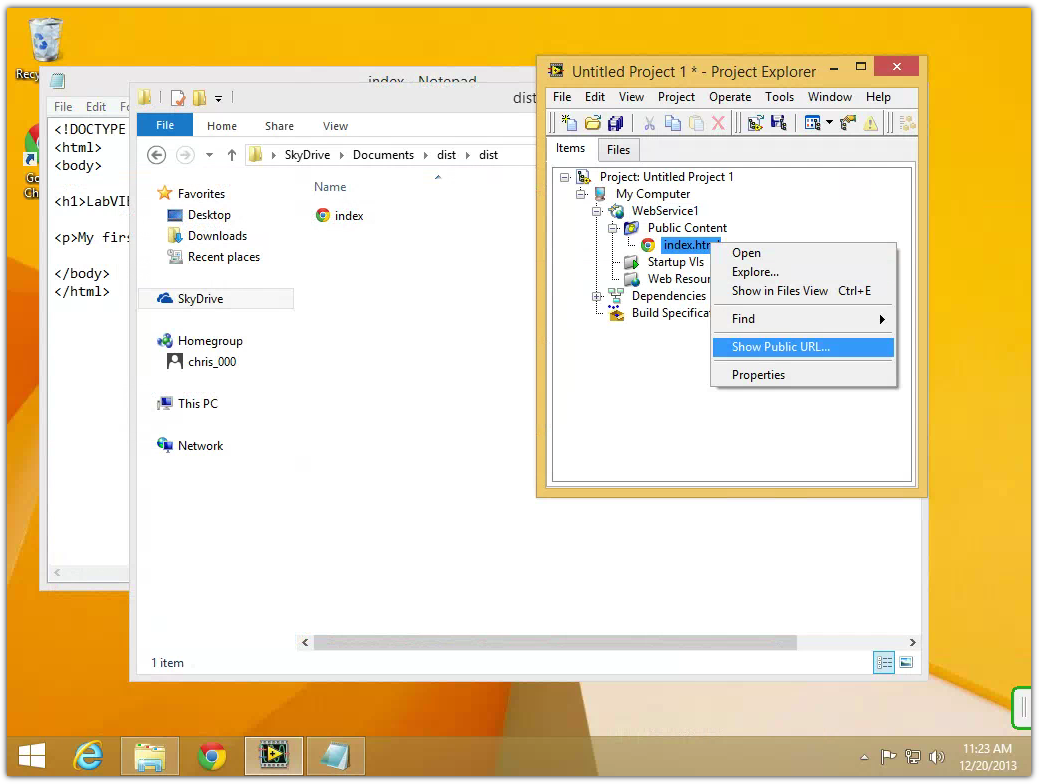
Task: Switch to the Files tab
Action: pyautogui.click(x=618, y=150)
